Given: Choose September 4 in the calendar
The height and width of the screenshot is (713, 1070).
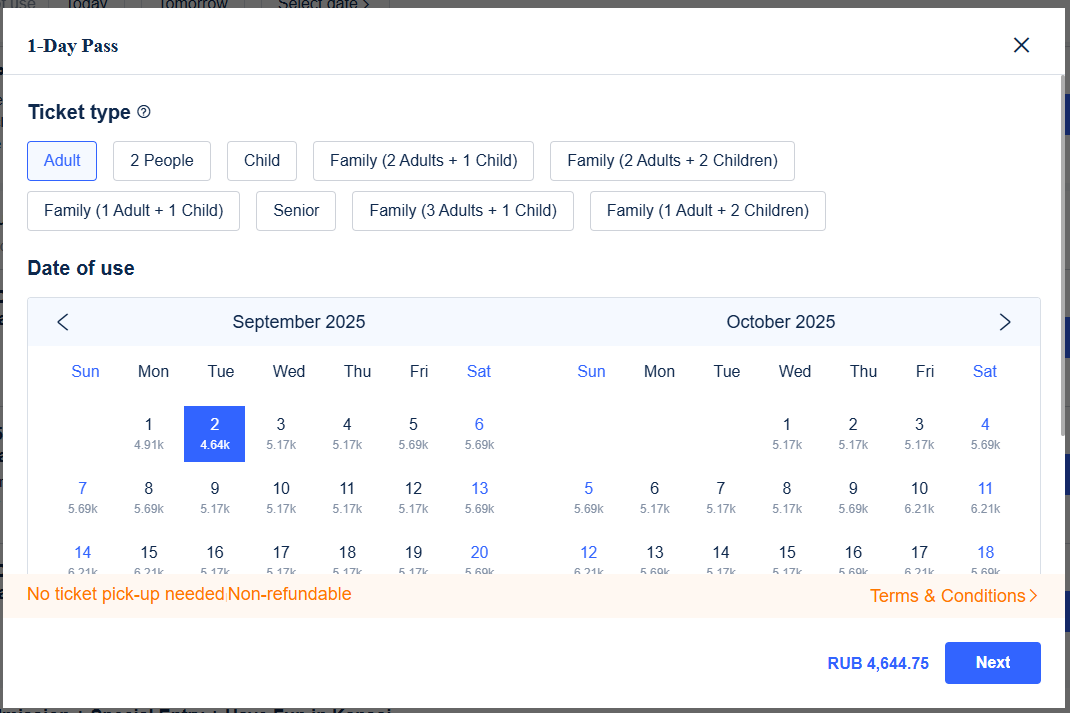Looking at the screenshot, I should tap(347, 434).
